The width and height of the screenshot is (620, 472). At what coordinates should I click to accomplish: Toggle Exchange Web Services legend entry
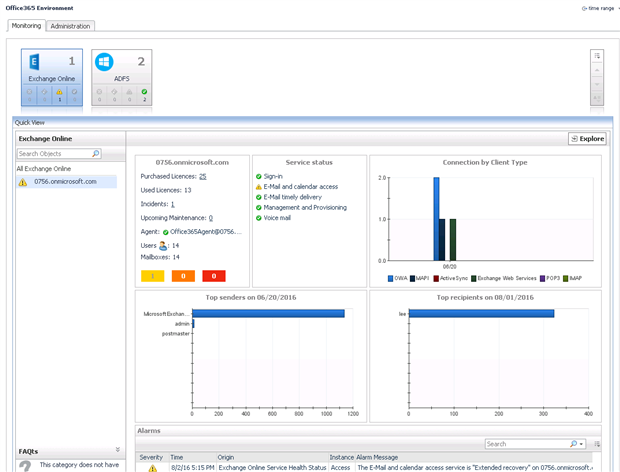[504, 278]
